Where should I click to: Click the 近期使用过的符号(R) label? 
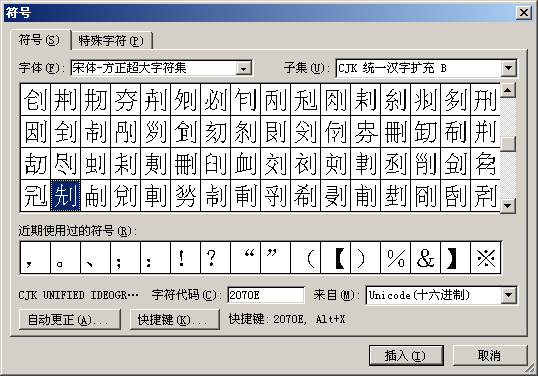(78, 231)
